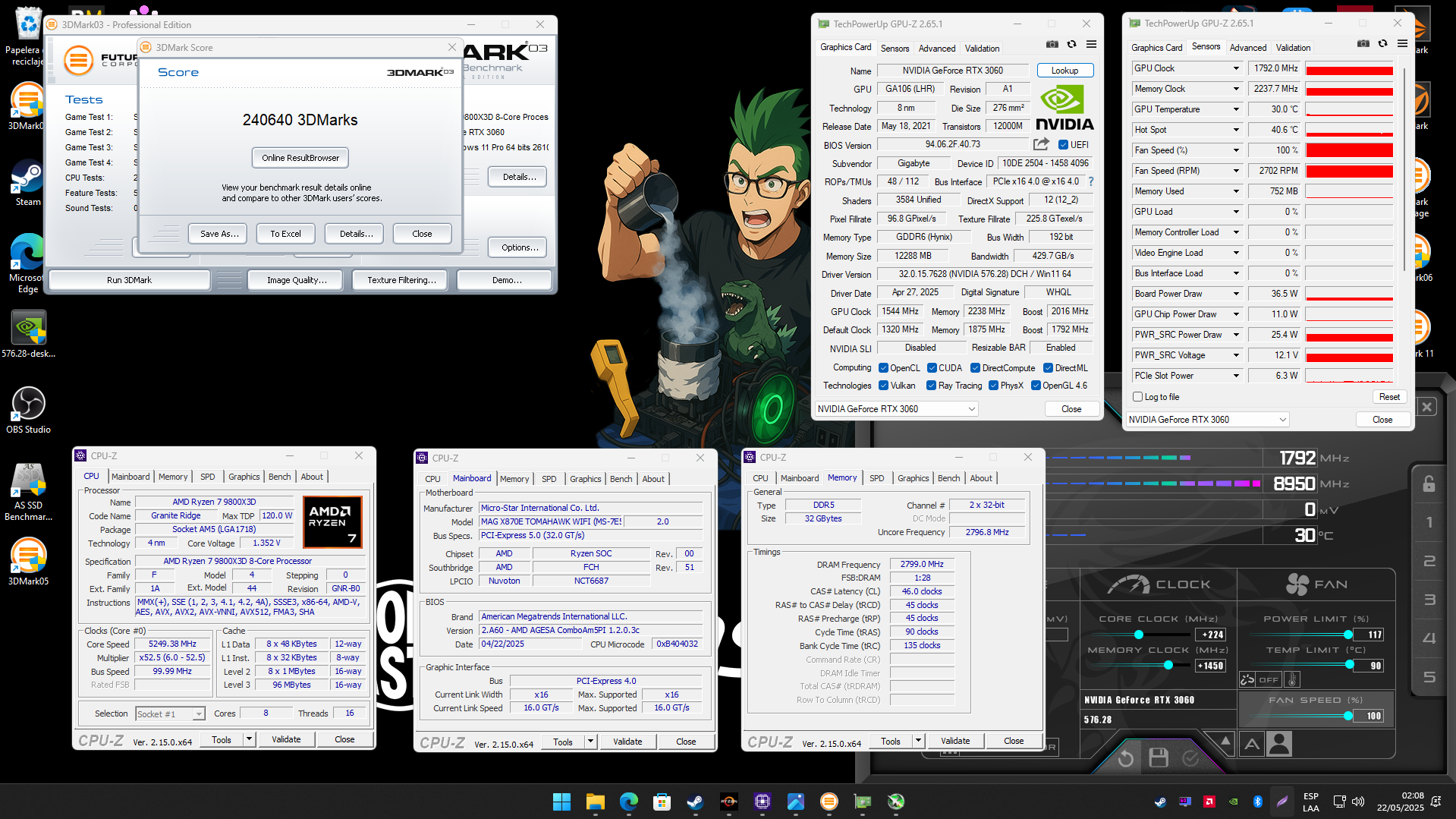Open the hamburger menu in GPU-Z Sensors window
This screenshot has height=819, width=1456.
coord(1402,44)
